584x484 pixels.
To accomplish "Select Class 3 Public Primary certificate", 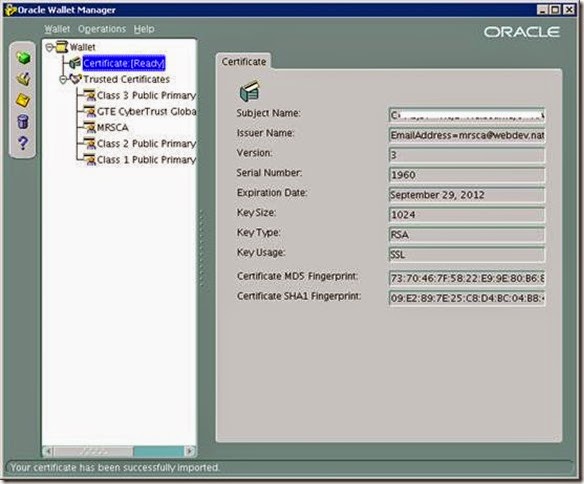I will (x=146, y=95).
